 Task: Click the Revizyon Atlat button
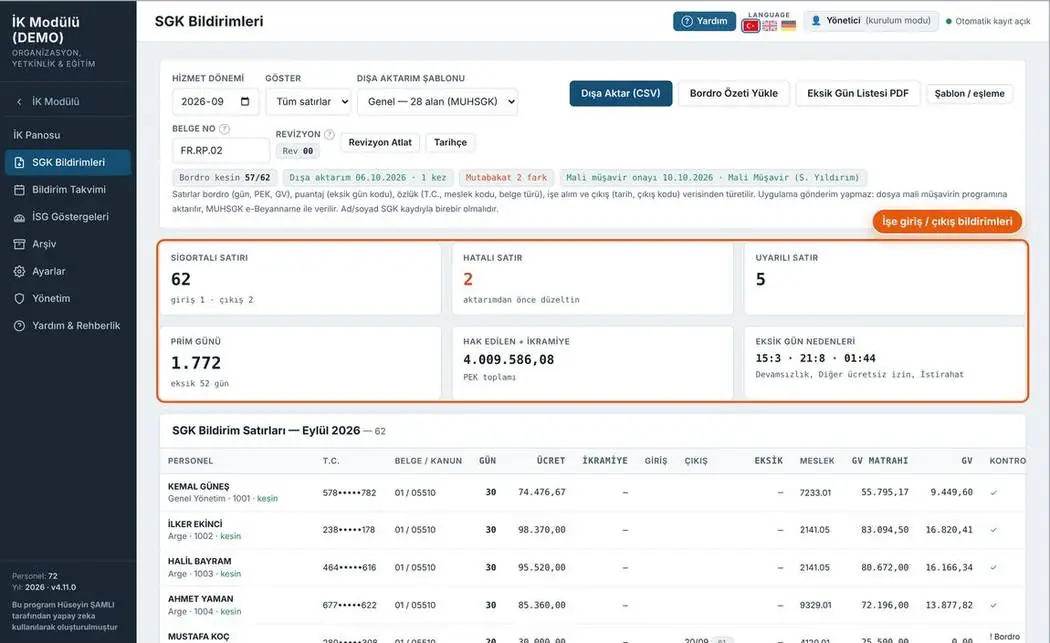380,142
